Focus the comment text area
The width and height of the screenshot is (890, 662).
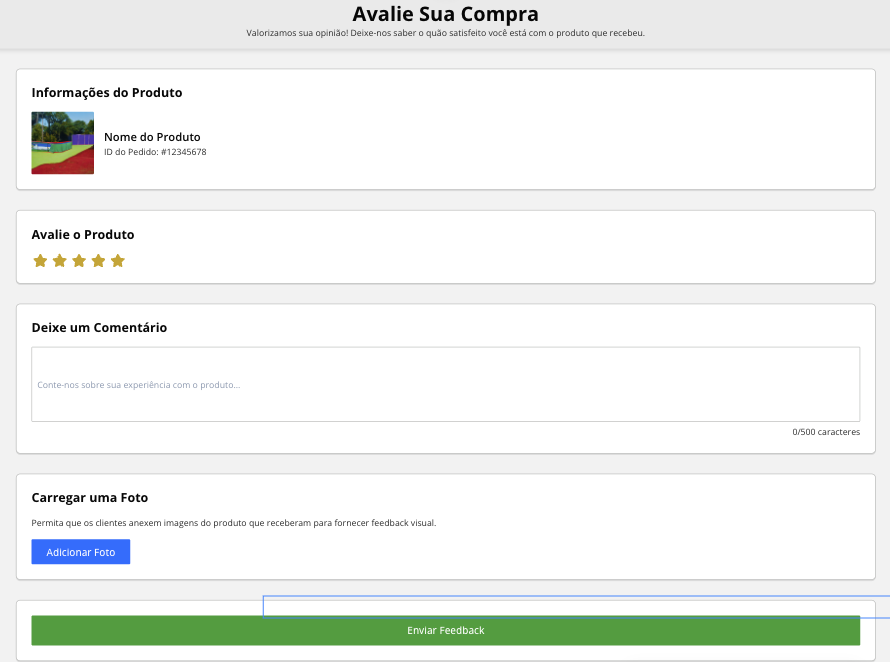tap(446, 384)
